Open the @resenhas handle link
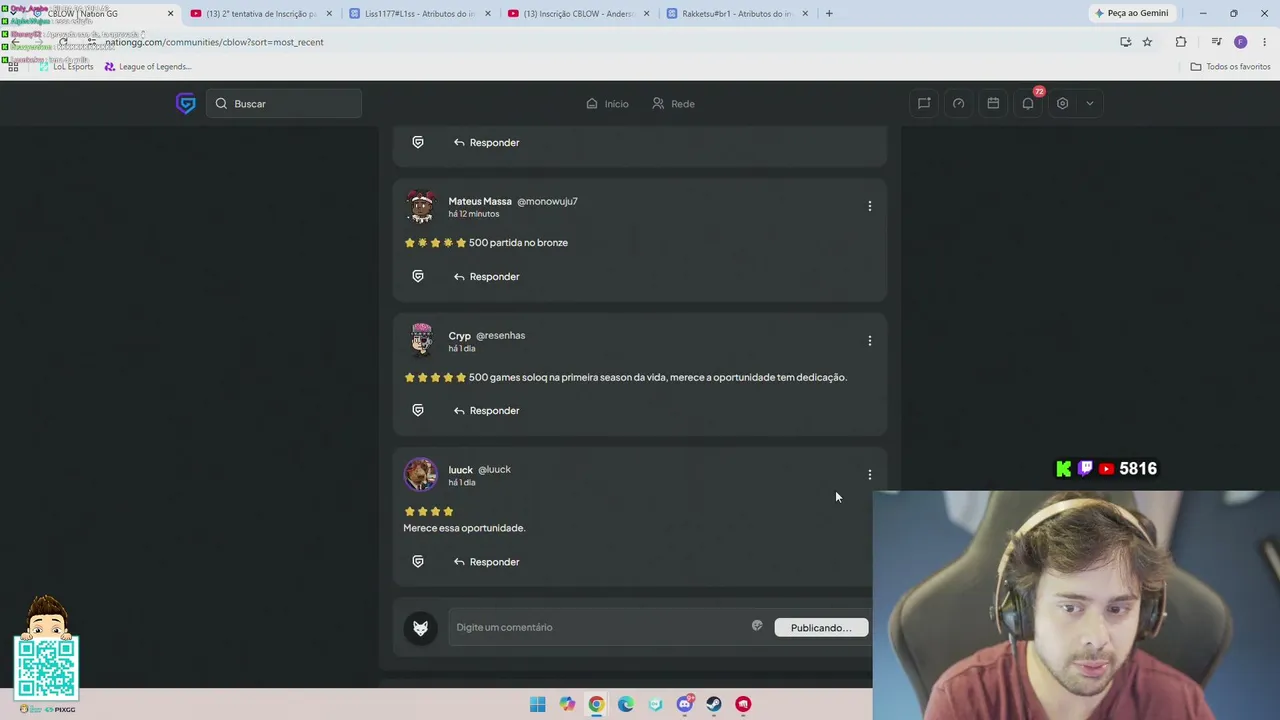Viewport: 1280px width, 720px height. click(x=500, y=335)
